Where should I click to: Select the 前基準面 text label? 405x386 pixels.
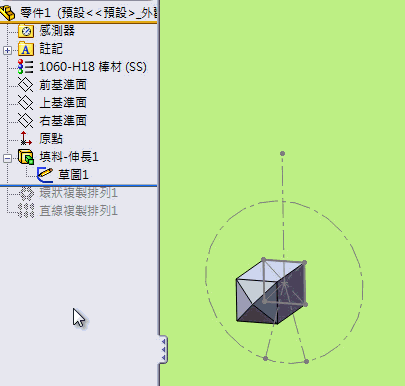63,85
